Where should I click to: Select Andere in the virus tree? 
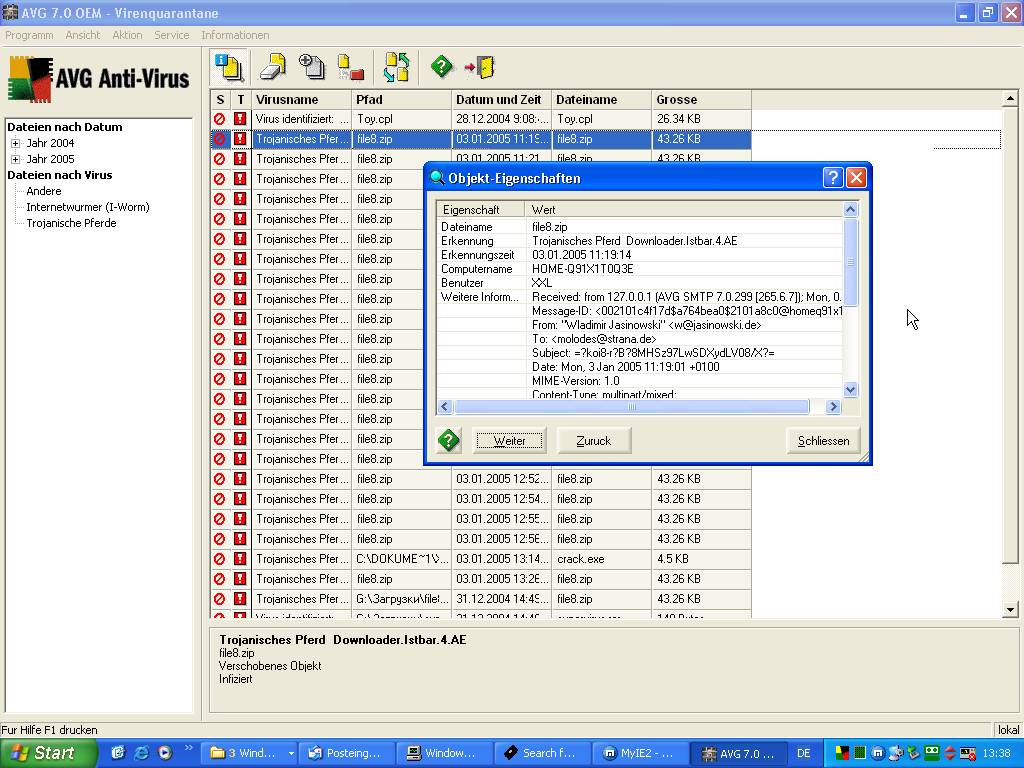click(44, 191)
